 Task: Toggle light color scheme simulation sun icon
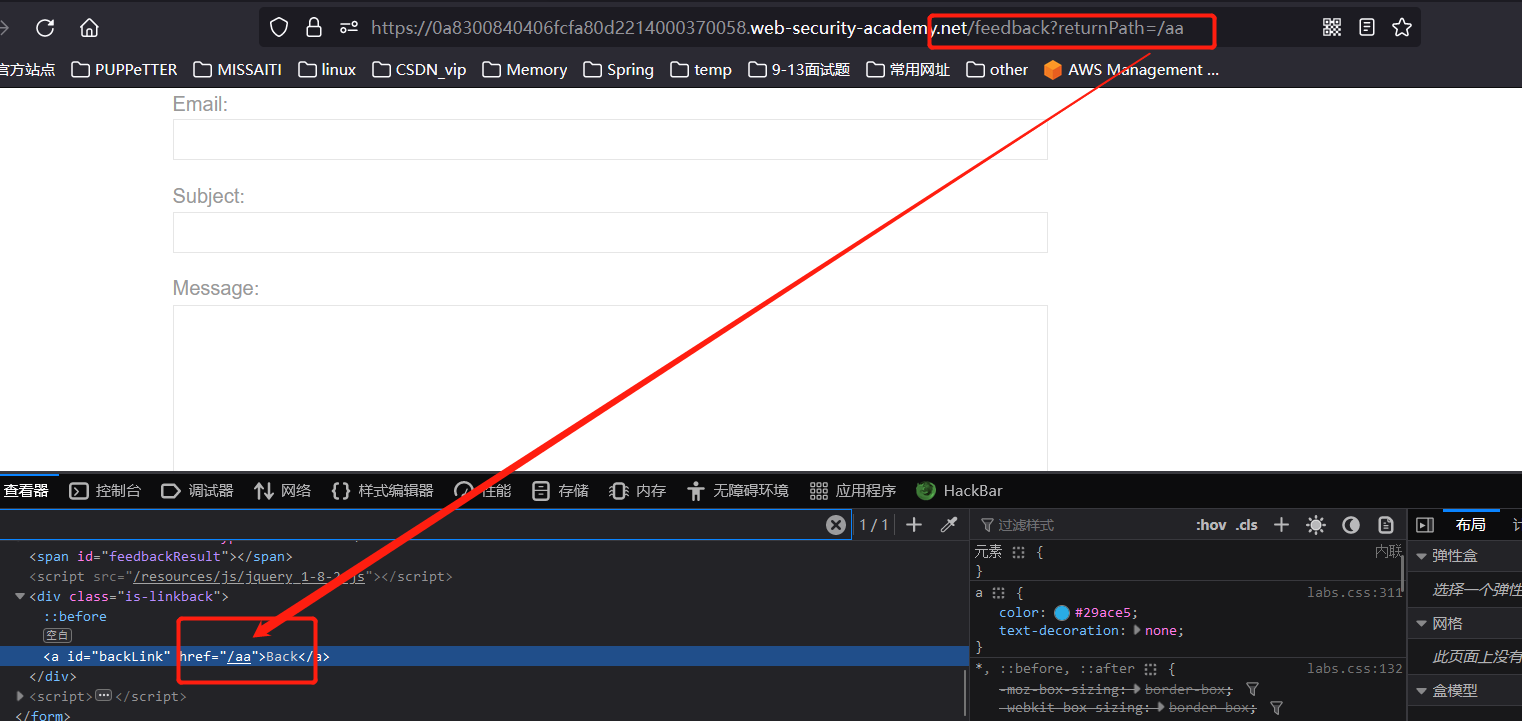[x=1316, y=525]
